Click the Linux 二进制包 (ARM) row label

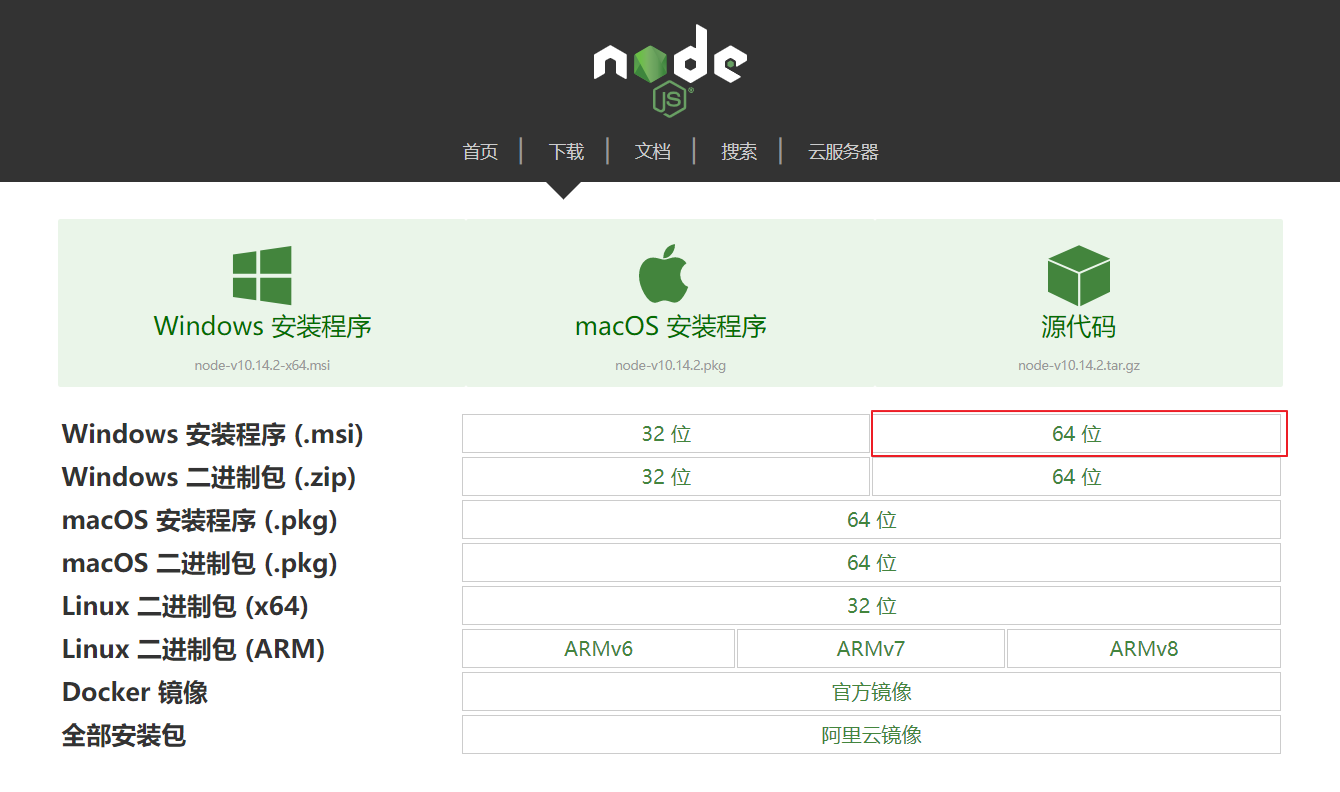pos(194,649)
